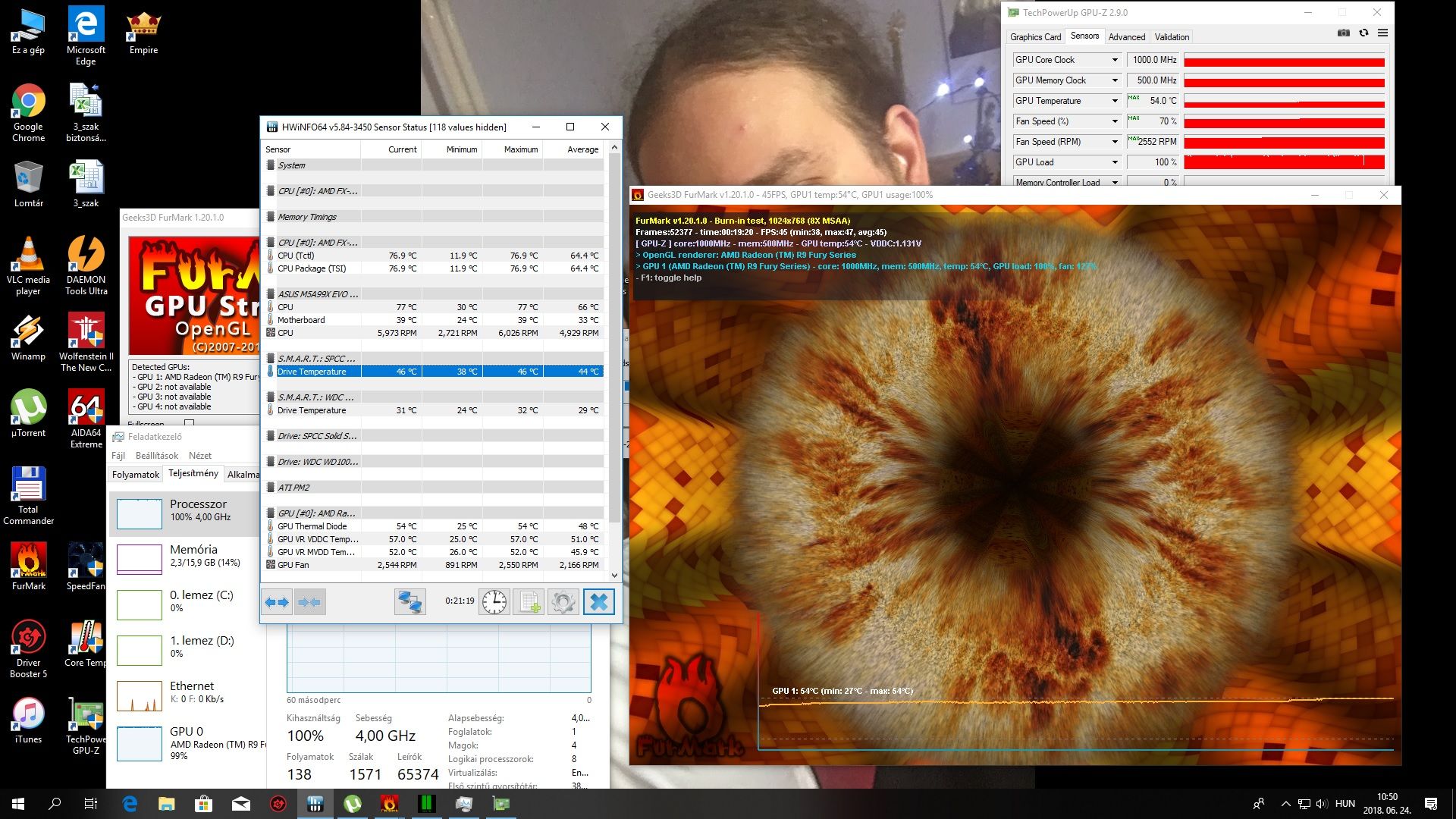Click HWiNFO collapse columns arrows button
The height and width of the screenshot is (819, 1456).
pos(309,602)
